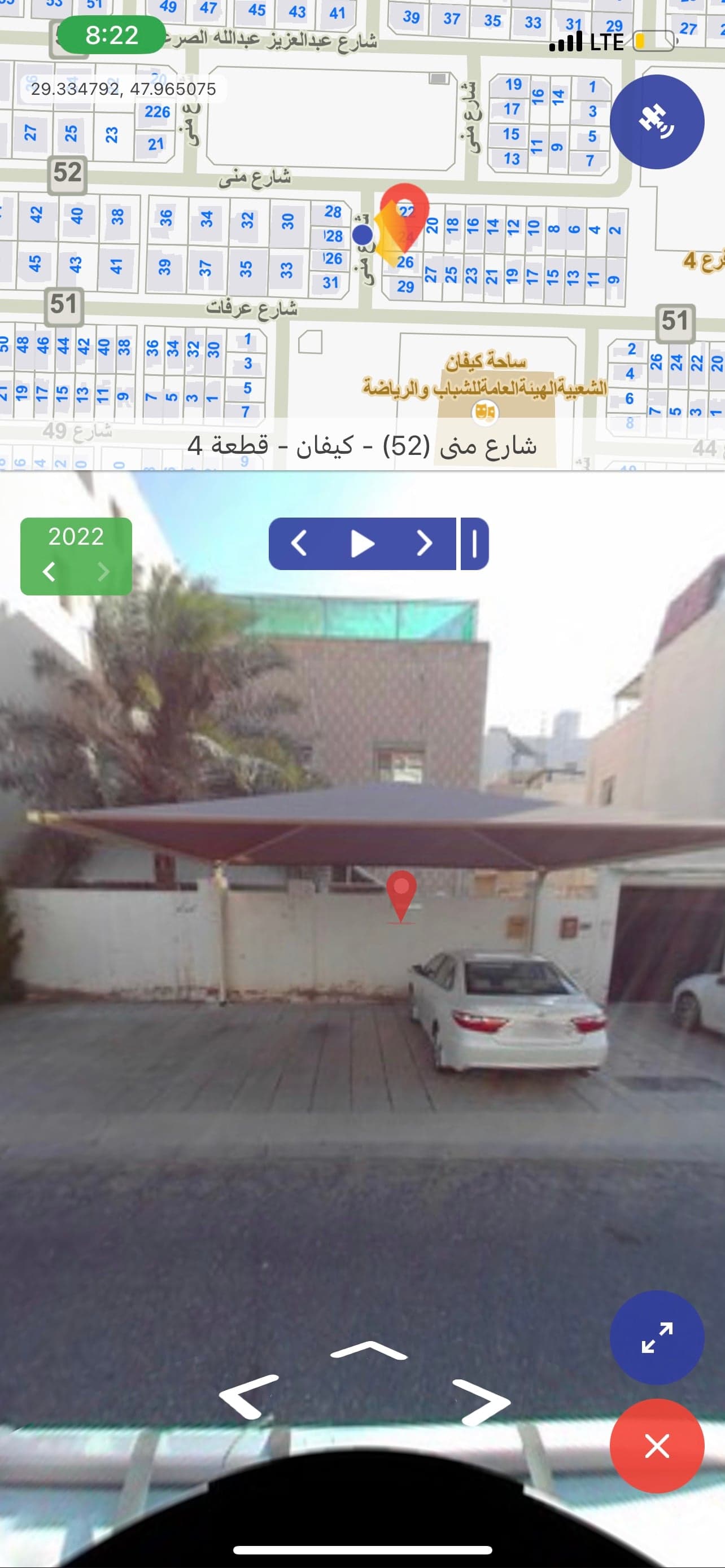Step to next street view frame
This screenshot has height=1568, width=725.
point(424,544)
